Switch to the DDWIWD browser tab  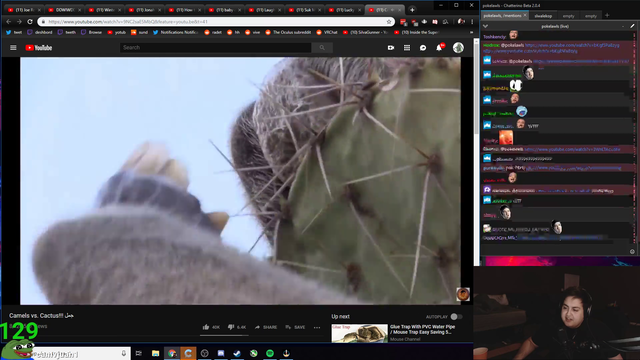point(64,10)
